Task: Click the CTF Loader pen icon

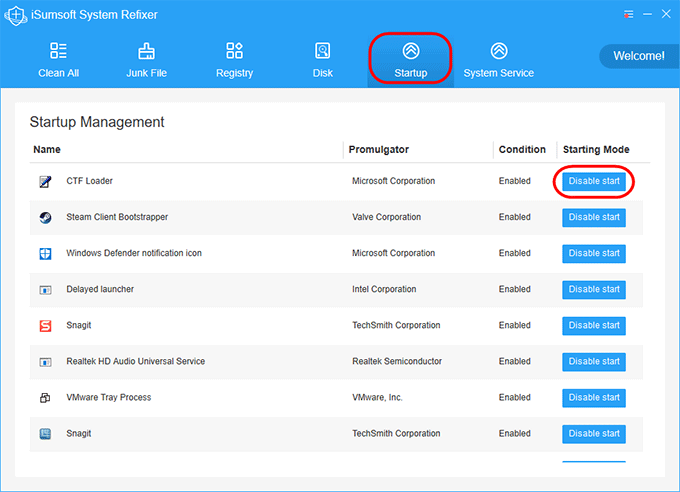Action: coord(46,181)
